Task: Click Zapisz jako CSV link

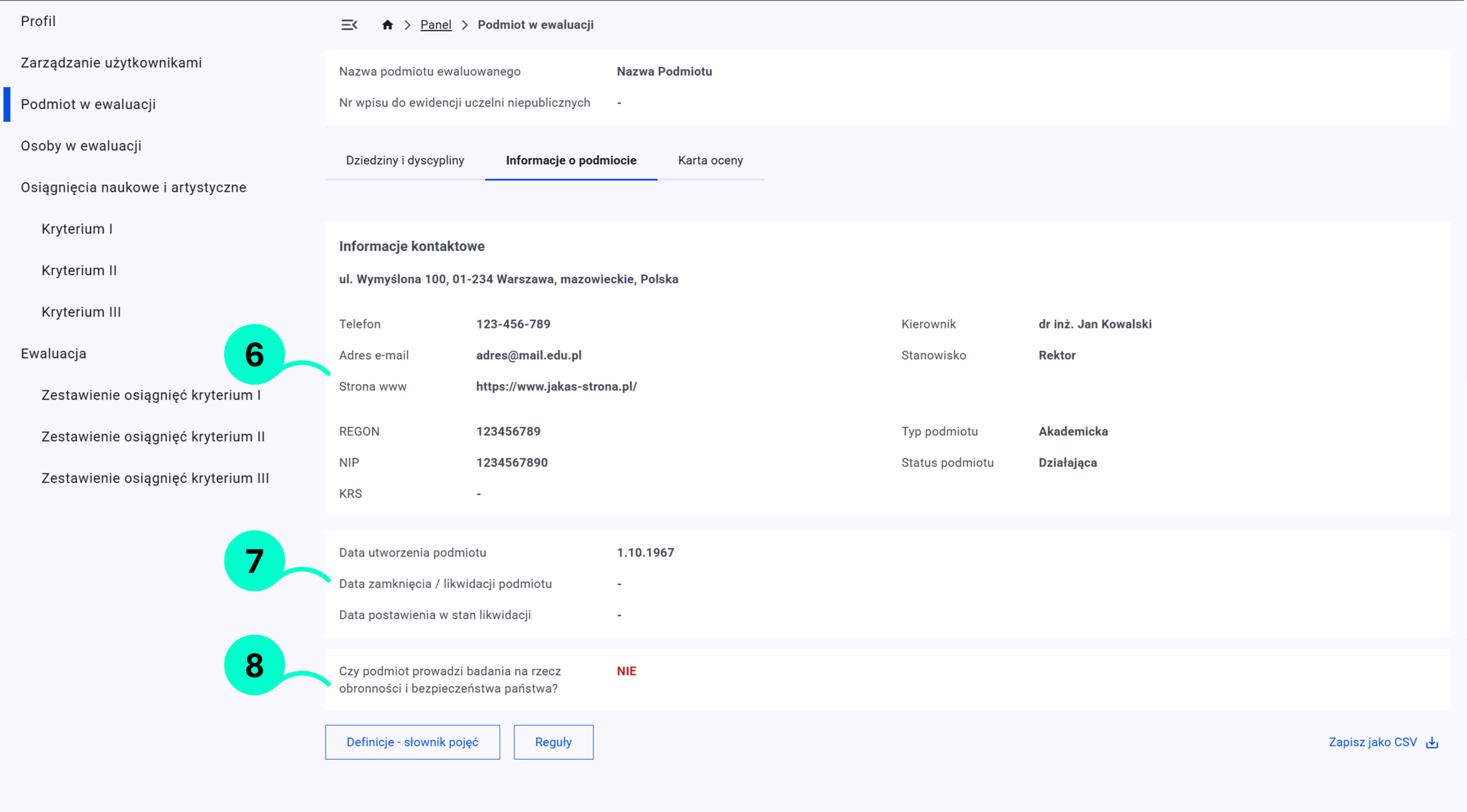Action: coord(1372,742)
